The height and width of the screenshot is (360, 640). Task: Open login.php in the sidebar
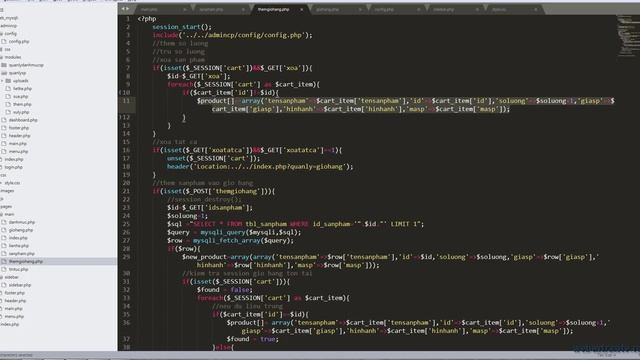tap(13, 167)
